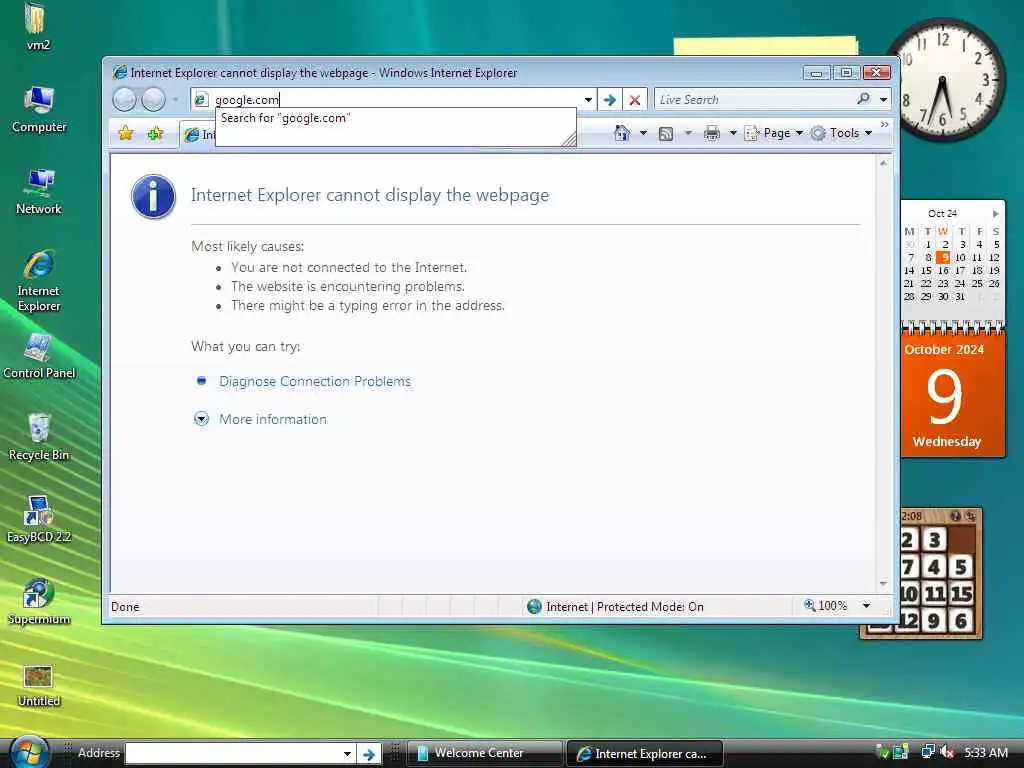Open the recent pages dropdown arrow
Viewport: 1024px width, 768px height.
tap(175, 100)
